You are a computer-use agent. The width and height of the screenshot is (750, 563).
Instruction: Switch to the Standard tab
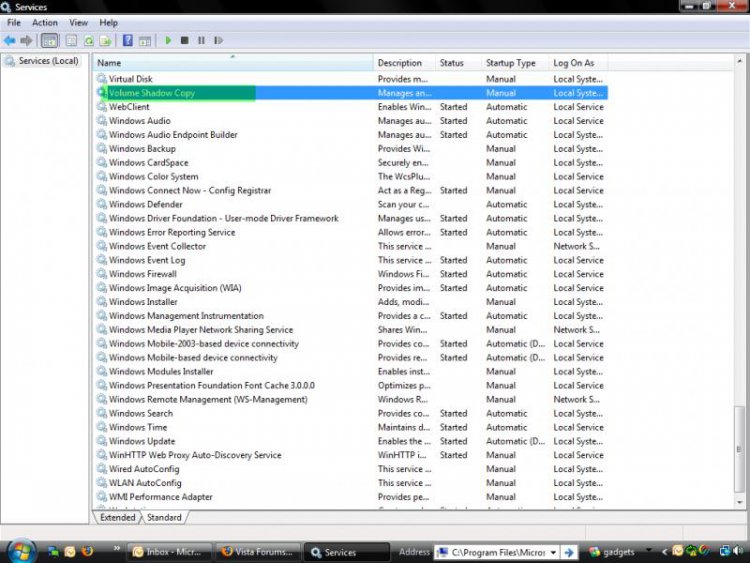click(x=164, y=518)
